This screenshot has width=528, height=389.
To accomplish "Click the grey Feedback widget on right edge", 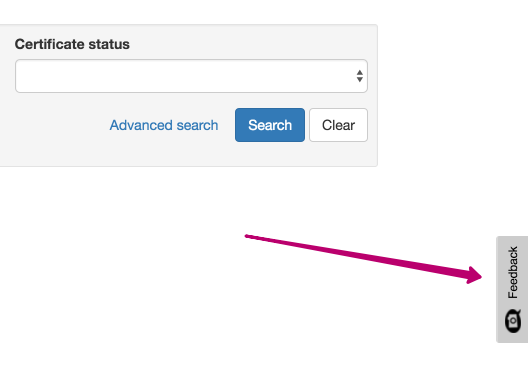I will [x=512, y=289].
